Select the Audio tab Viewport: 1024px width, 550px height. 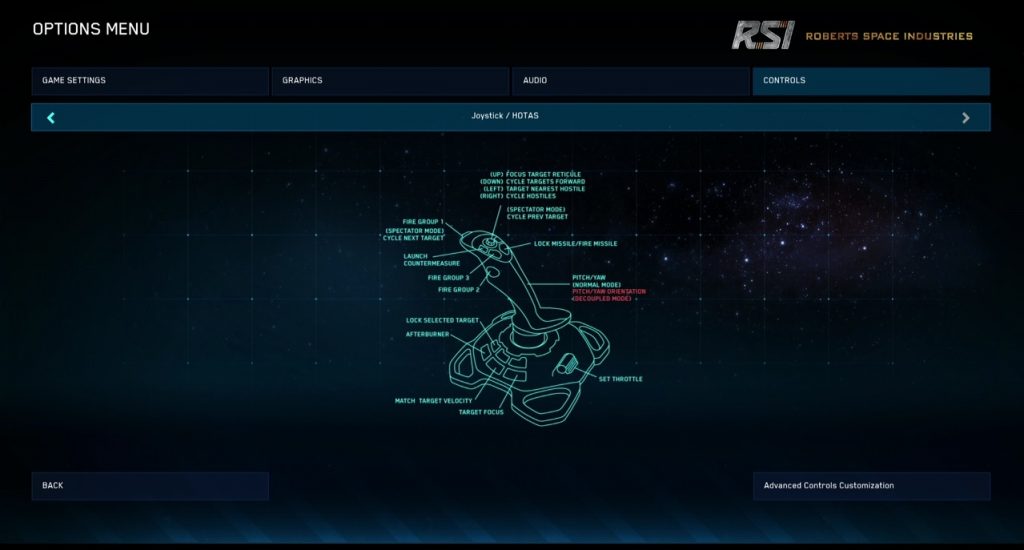tap(630, 81)
